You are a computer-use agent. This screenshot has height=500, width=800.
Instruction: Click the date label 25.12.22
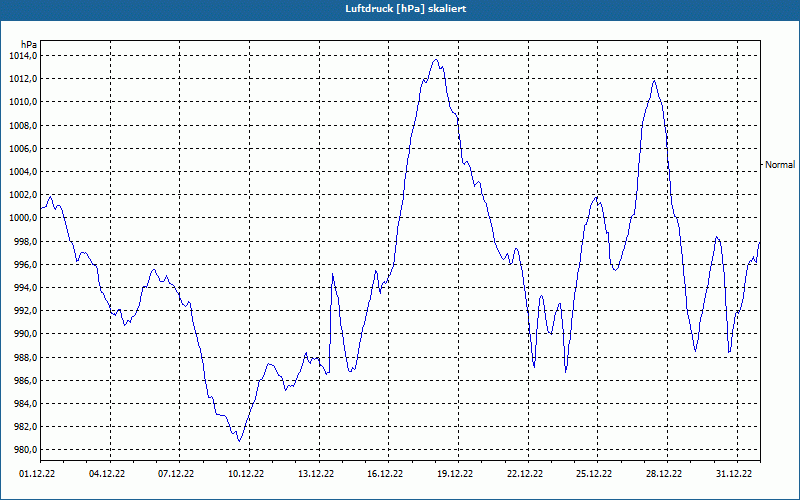[x=594, y=474]
